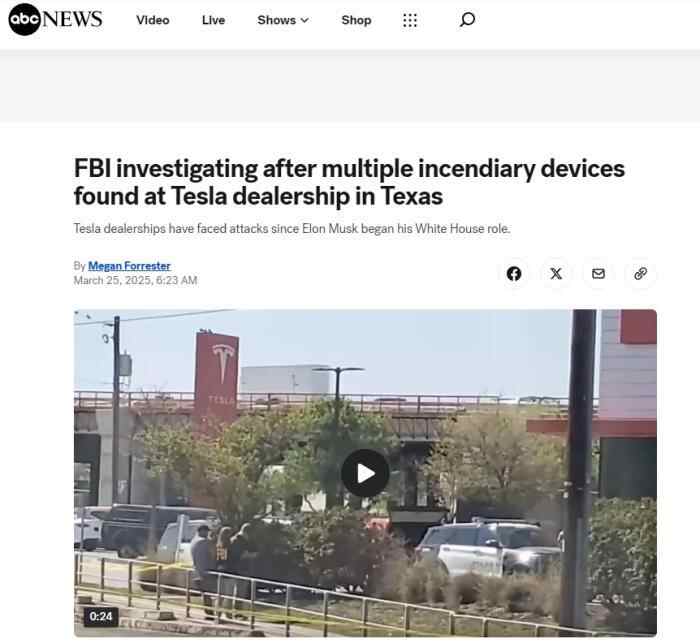Click the empty ad banner area
Image resolution: width=700 pixels, height=643 pixels.
[x=350, y=86]
